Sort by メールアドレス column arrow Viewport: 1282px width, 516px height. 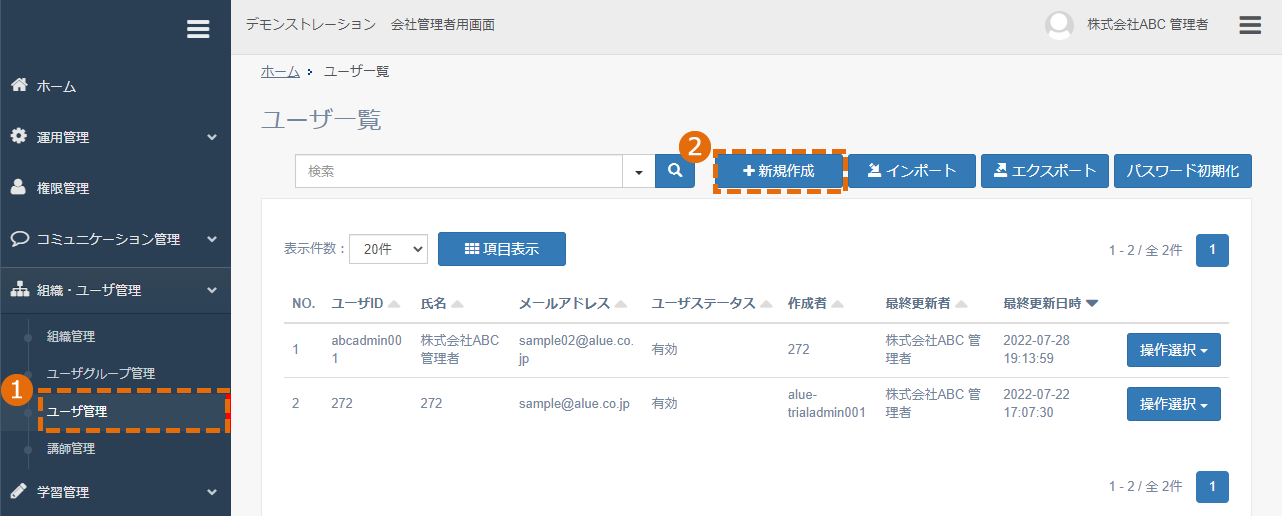click(x=621, y=304)
